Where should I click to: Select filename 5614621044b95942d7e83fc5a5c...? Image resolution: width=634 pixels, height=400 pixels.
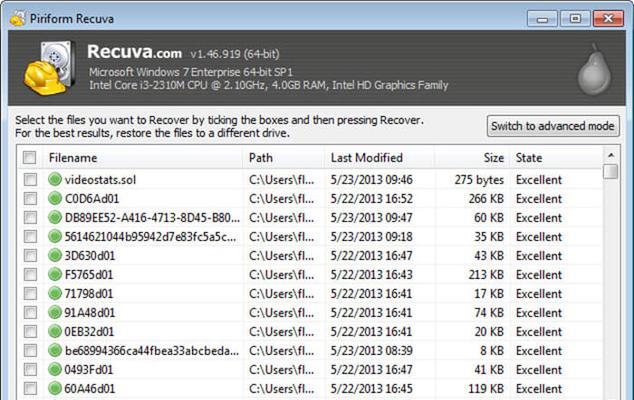pyautogui.click(x=150, y=237)
